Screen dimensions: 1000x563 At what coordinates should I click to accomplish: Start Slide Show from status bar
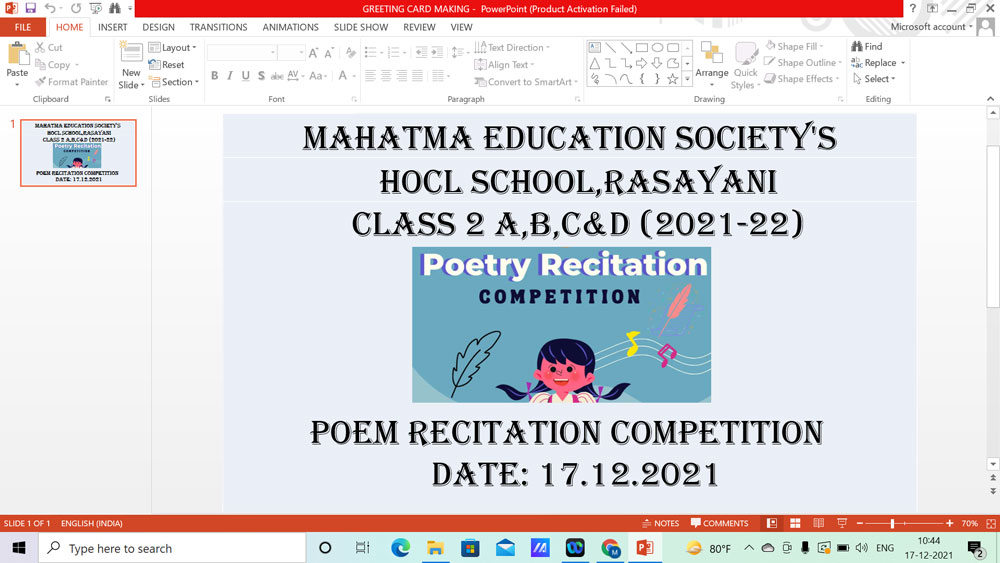[841, 523]
